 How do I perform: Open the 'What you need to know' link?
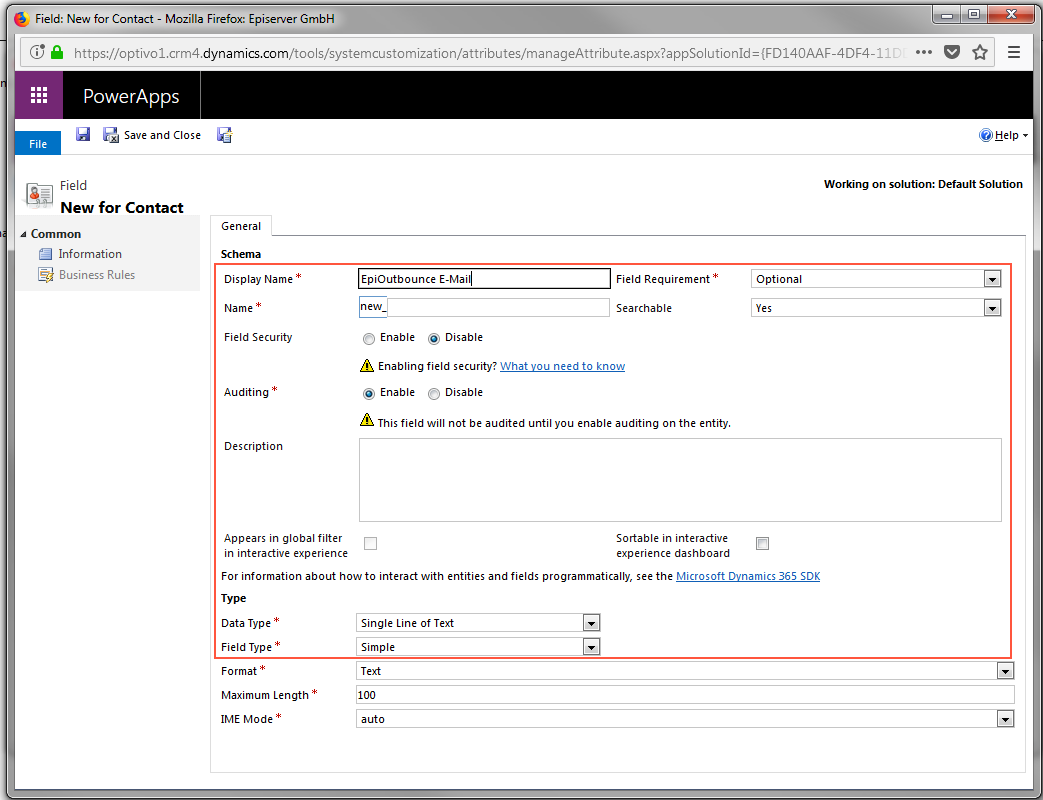point(562,366)
